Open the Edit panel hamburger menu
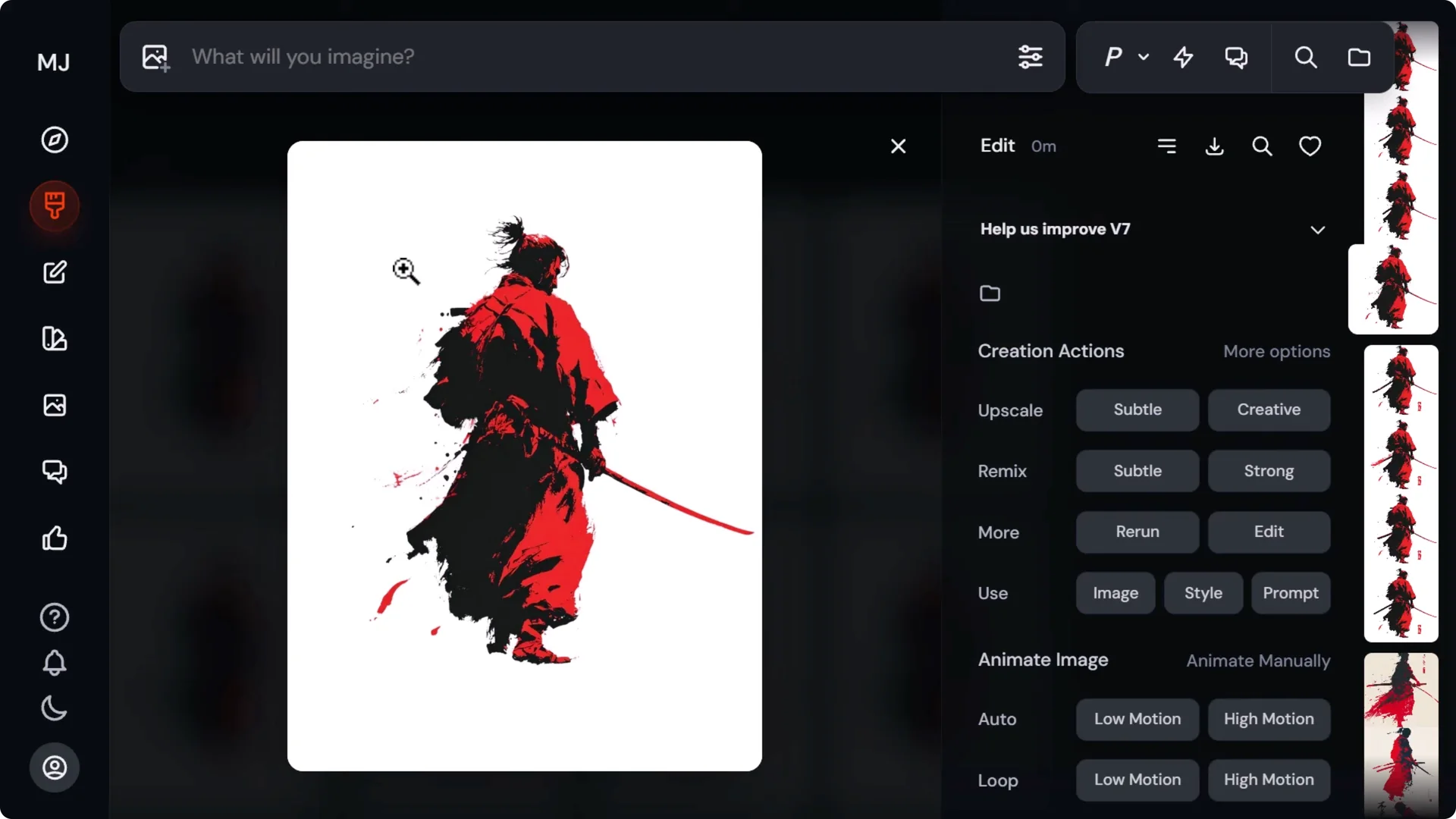The height and width of the screenshot is (819, 1456). [x=1168, y=146]
